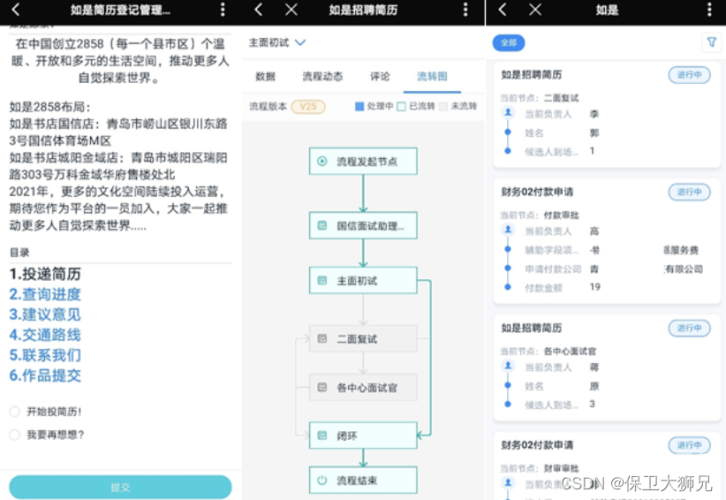The image size is (726, 500).
Task: Close the 如是招聘简历 screen with X
Action: tap(291, 10)
